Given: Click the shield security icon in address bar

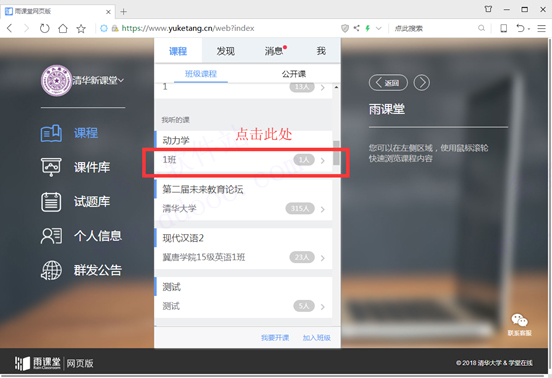Looking at the screenshot, I should click(345, 28).
